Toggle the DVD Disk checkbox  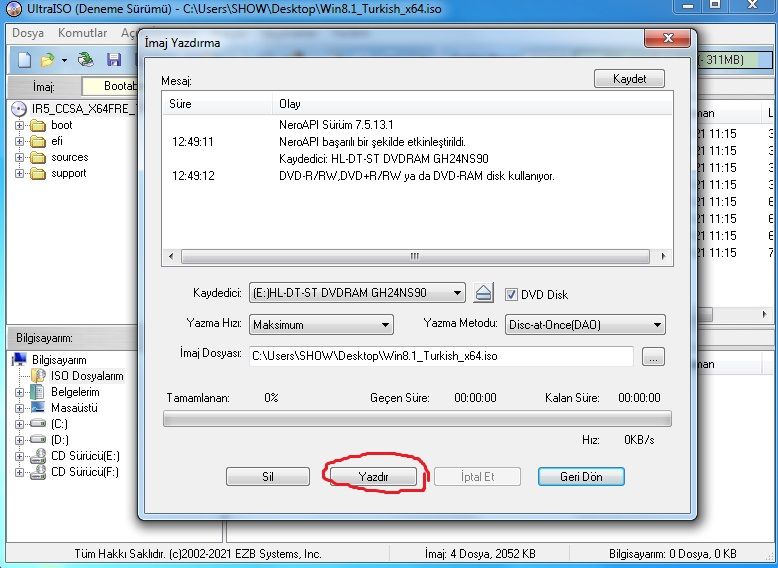[511, 294]
